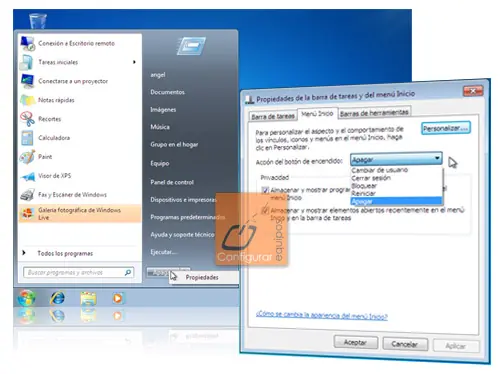
Task: Open Imágenes from the Start menu
Action: point(163,110)
